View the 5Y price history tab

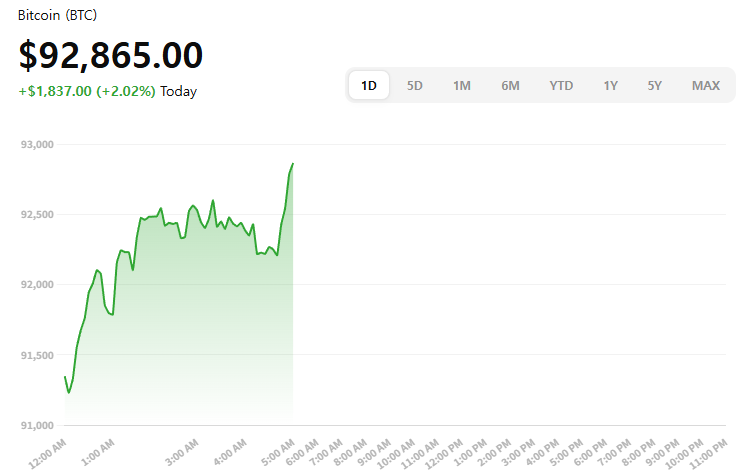pyautogui.click(x=654, y=86)
